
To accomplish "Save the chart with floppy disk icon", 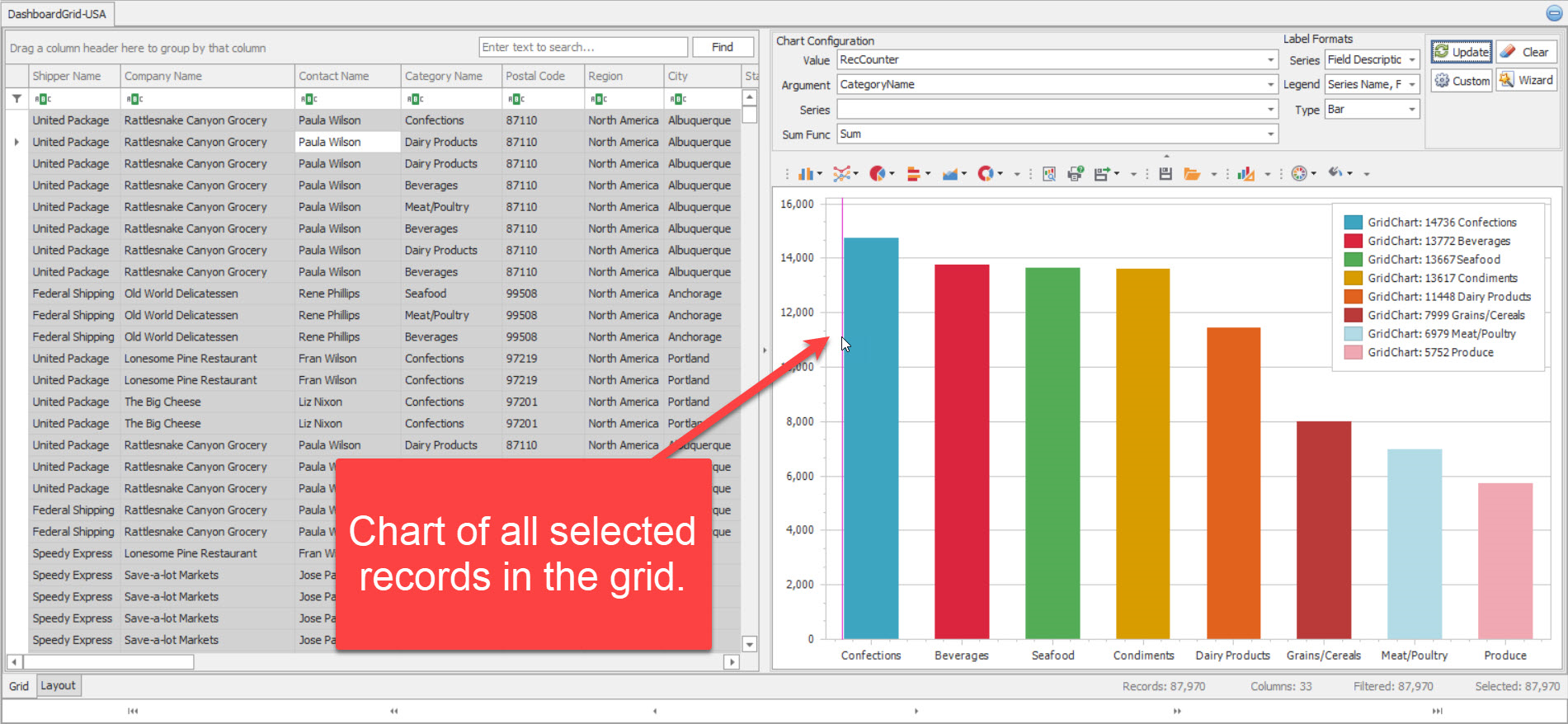I will point(1165,173).
